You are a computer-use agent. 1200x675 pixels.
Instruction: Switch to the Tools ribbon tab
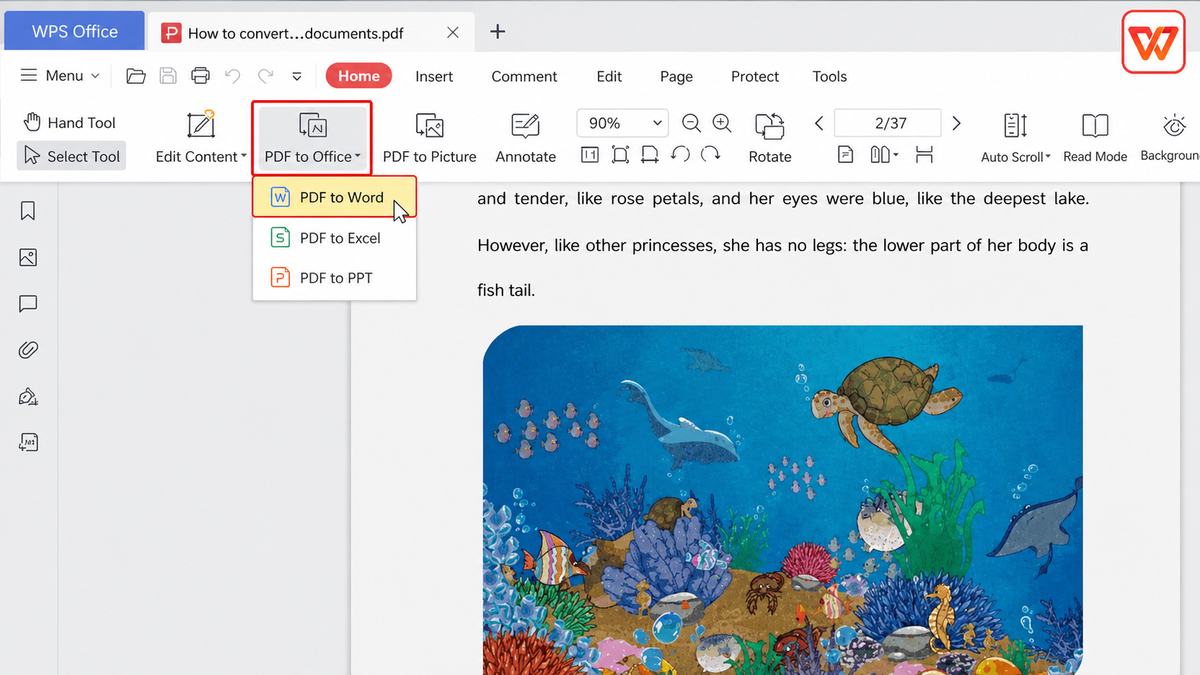pyautogui.click(x=829, y=76)
